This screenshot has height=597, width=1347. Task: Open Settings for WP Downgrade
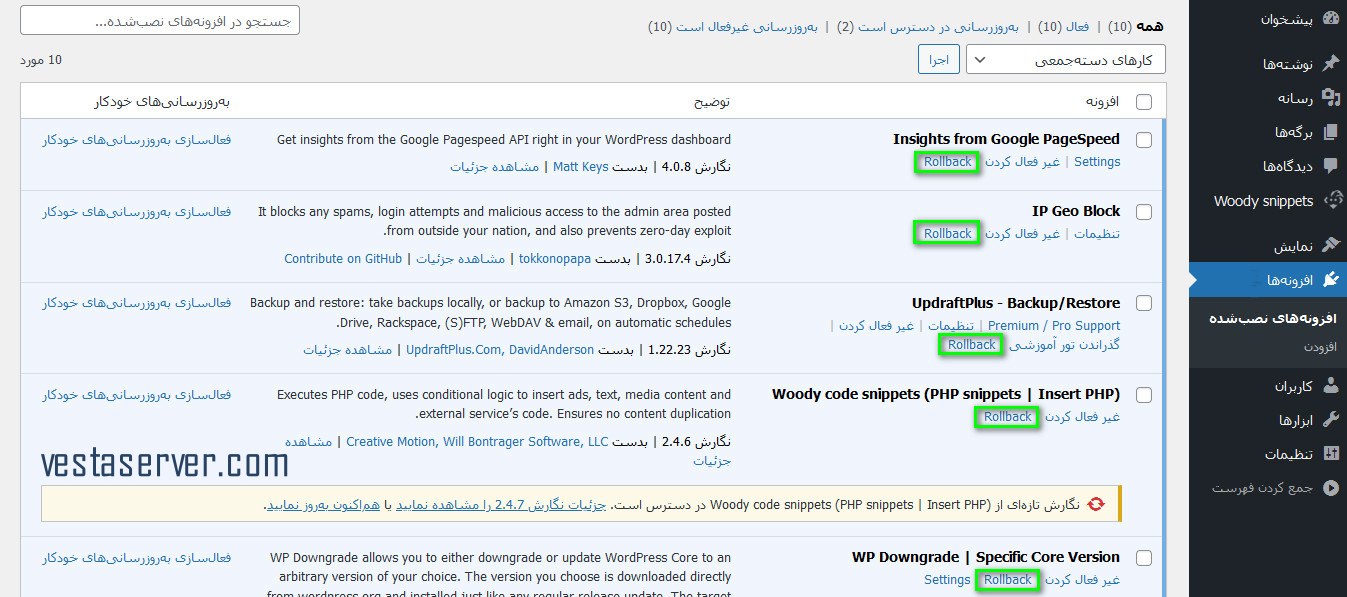[x=947, y=580]
